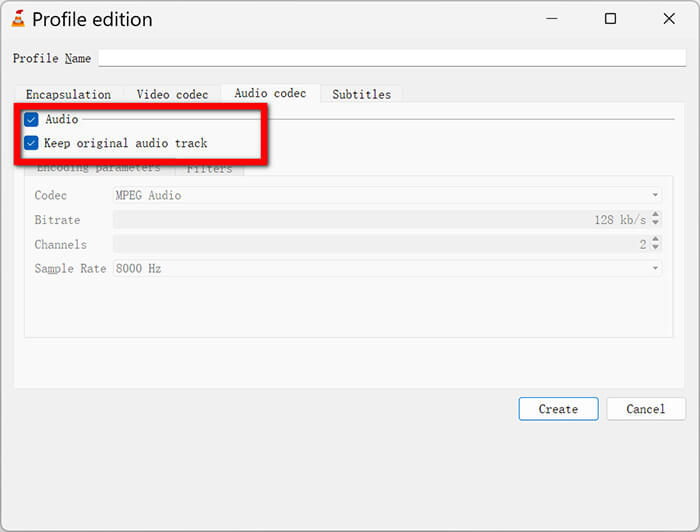Switch to the Encapsulation tab
Screen dimensions: 700x532
click(68, 95)
